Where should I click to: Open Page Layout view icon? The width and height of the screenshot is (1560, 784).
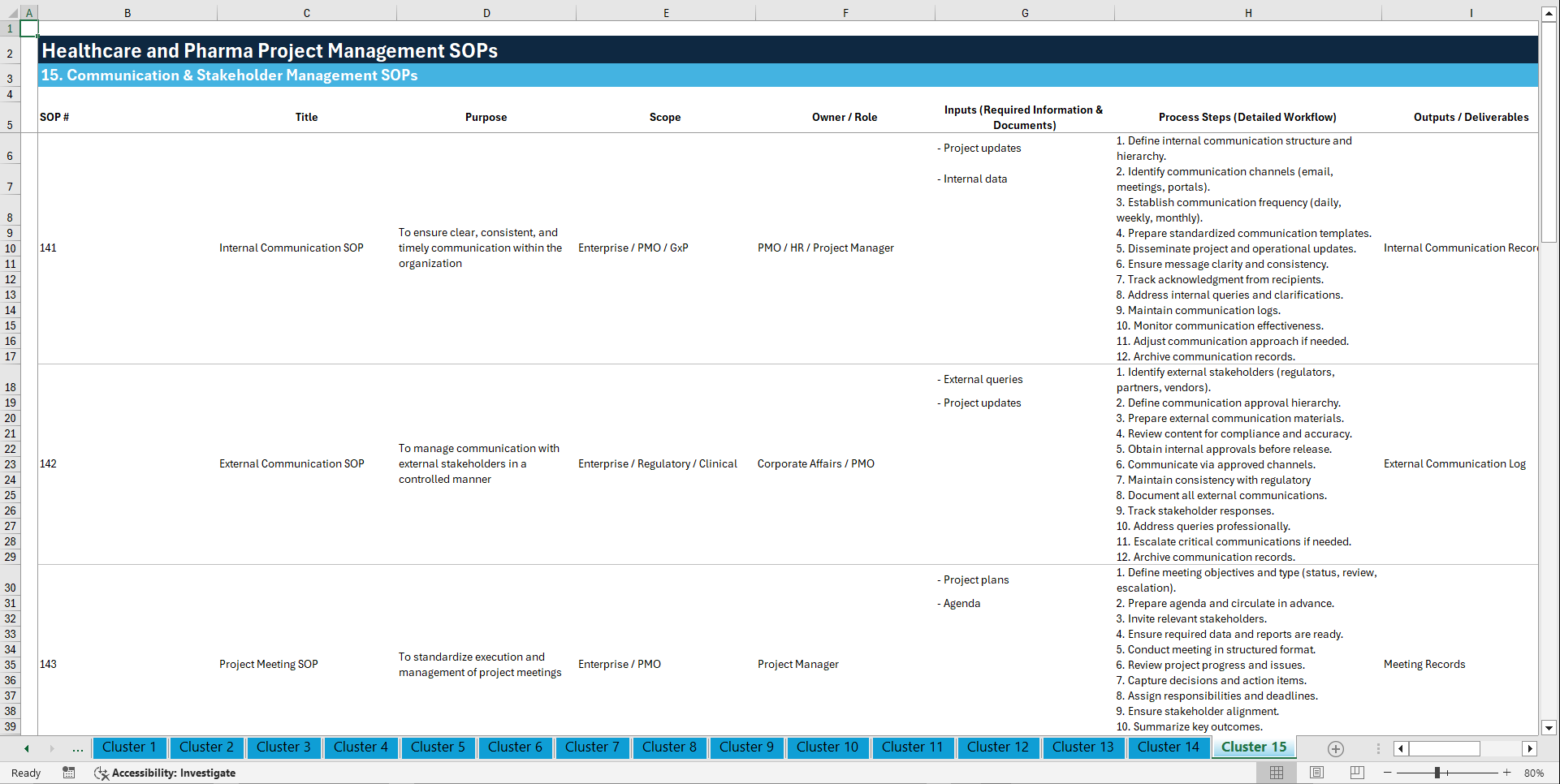click(1316, 773)
